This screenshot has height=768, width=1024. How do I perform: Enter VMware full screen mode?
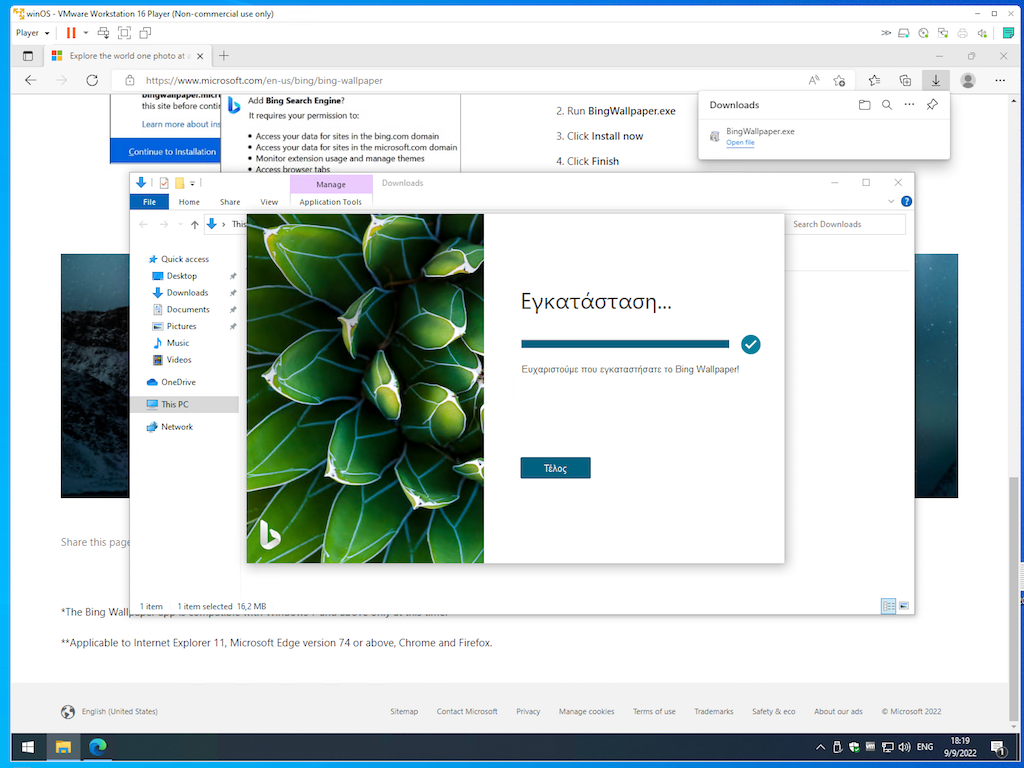point(124,33)
